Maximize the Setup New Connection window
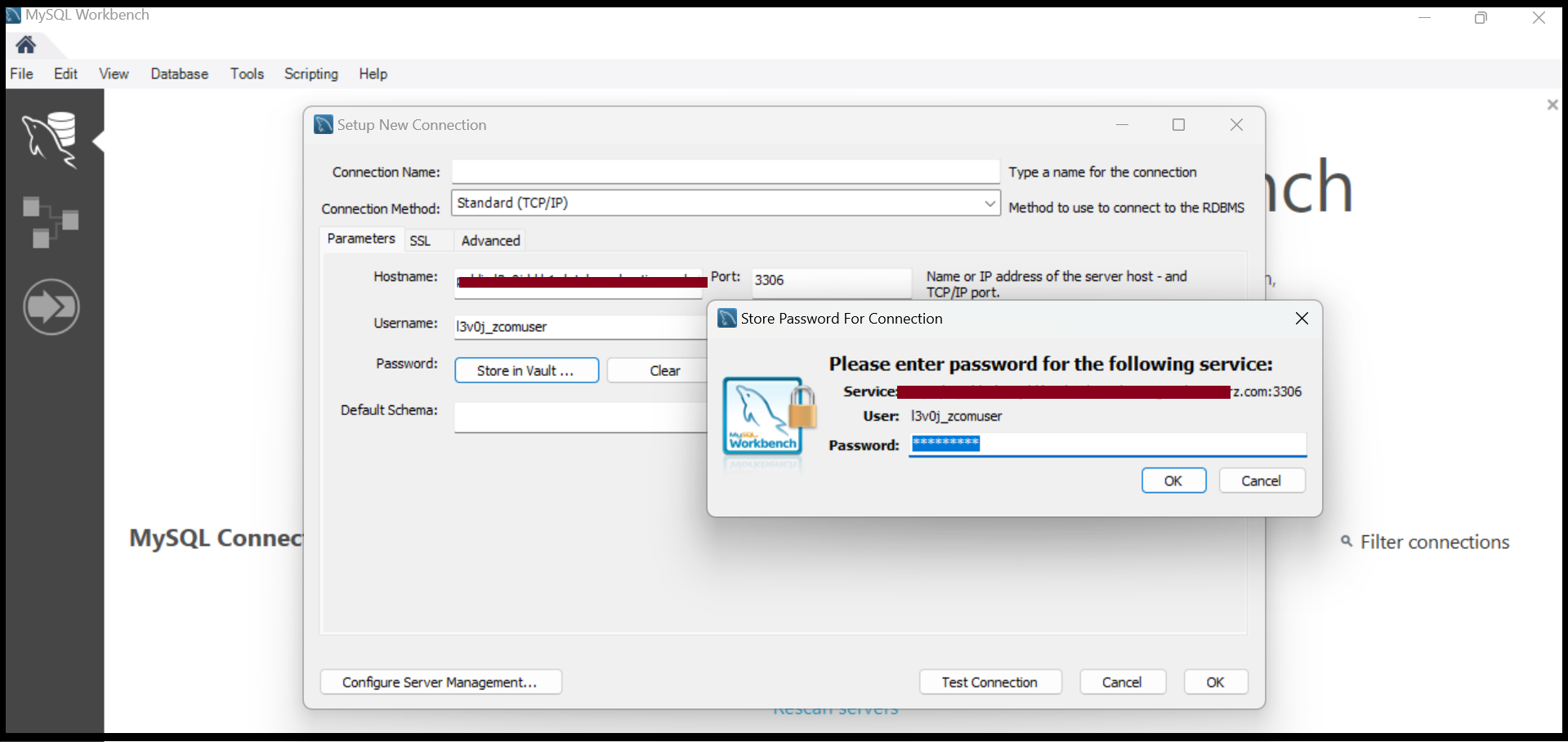The width and height of the screenshot is (1568, 742). click(1178, 124)
